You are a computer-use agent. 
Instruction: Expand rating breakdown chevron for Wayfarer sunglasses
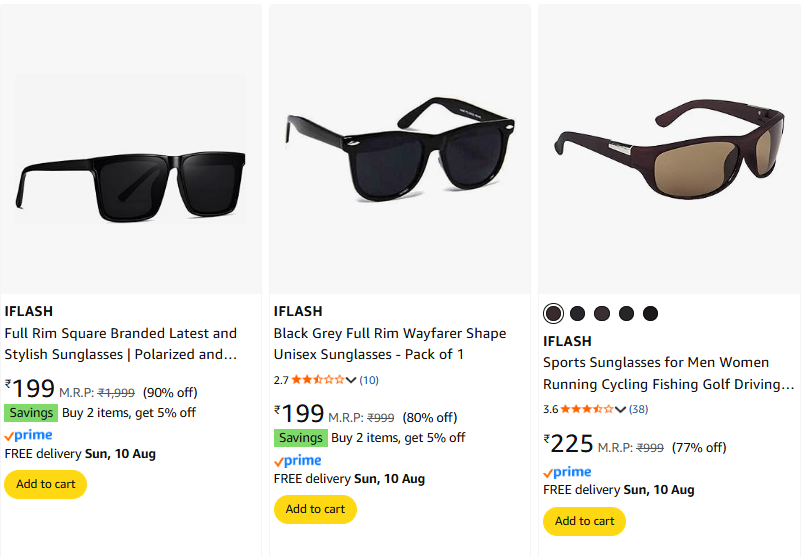click(x=352, y=380)
